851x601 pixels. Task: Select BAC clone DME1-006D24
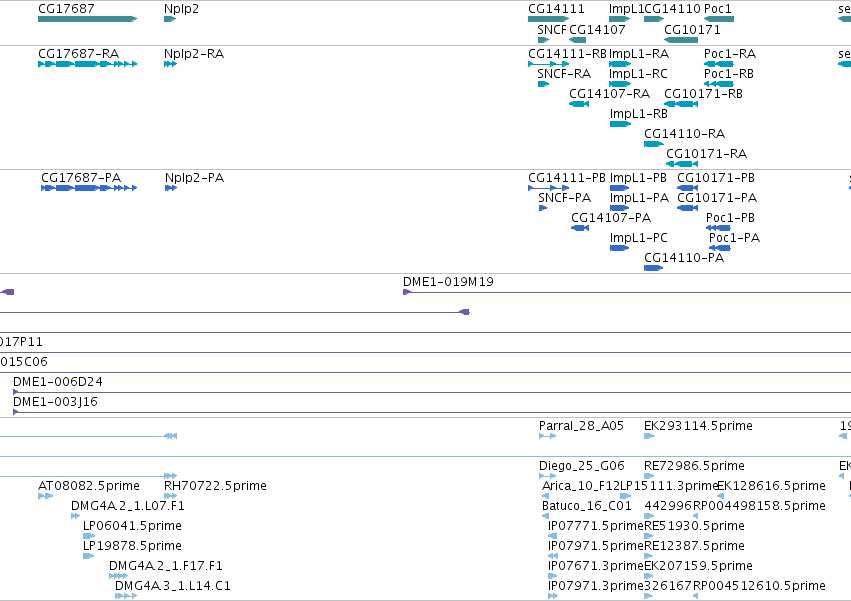coord(432,393)
